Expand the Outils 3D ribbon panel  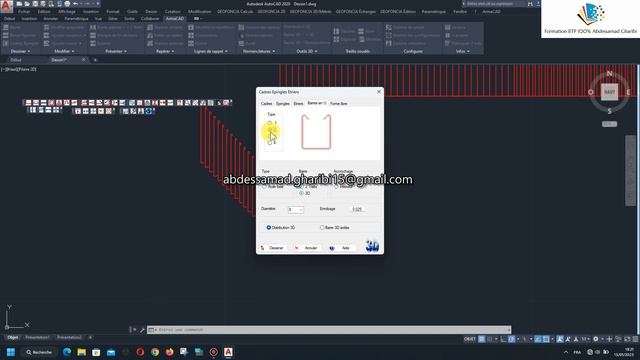[307, 51]
